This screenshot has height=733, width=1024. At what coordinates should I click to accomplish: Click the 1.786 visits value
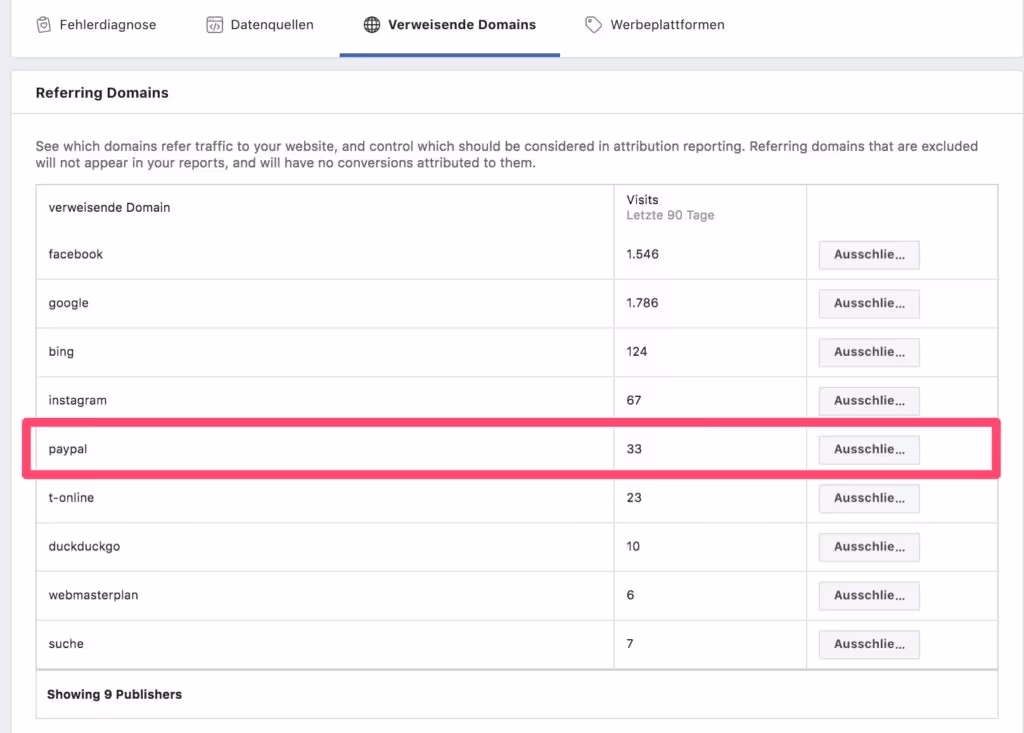[643, 303]
